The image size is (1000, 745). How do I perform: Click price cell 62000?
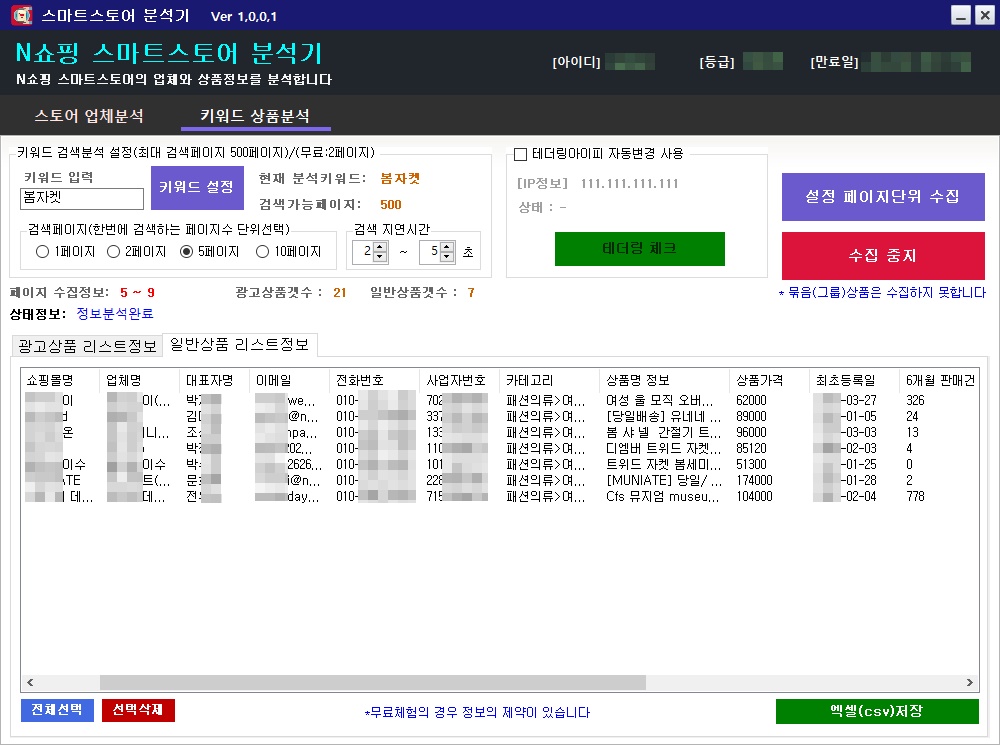[x=751, y=401]
